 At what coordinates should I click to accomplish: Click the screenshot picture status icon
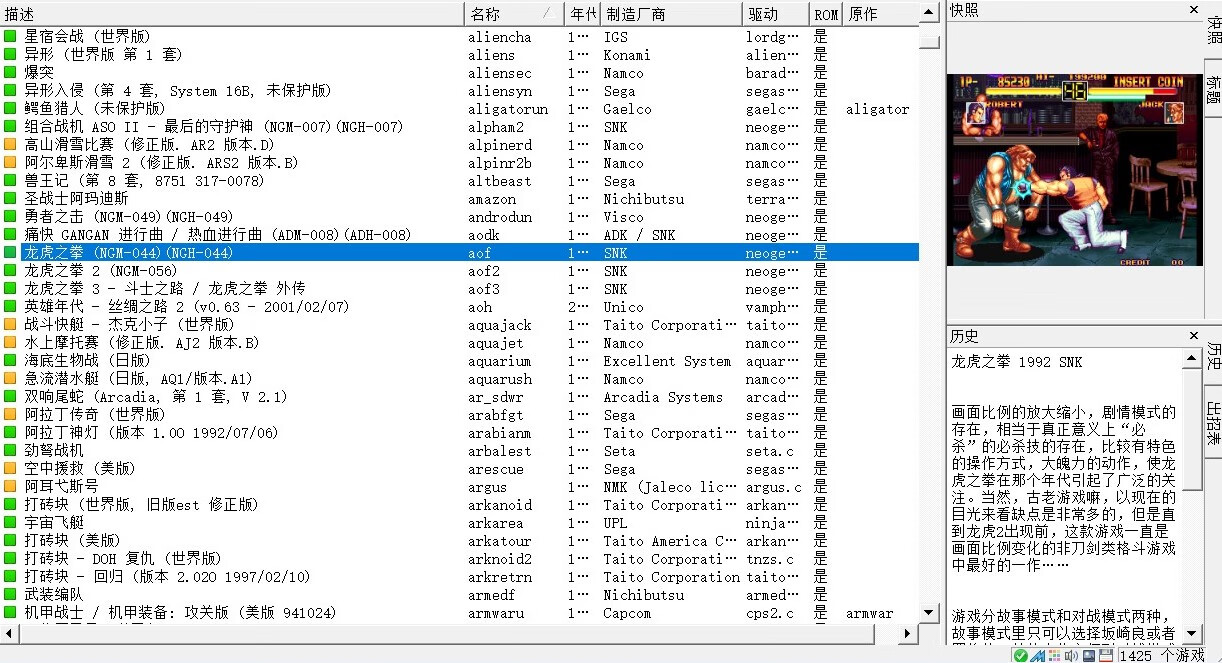click(1089, 656)
